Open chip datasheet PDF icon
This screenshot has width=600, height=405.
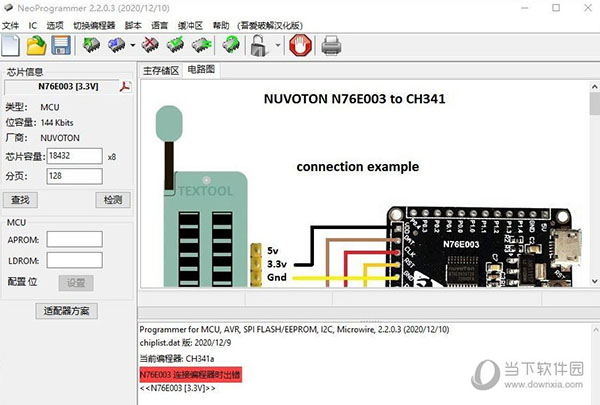[125, 87]
